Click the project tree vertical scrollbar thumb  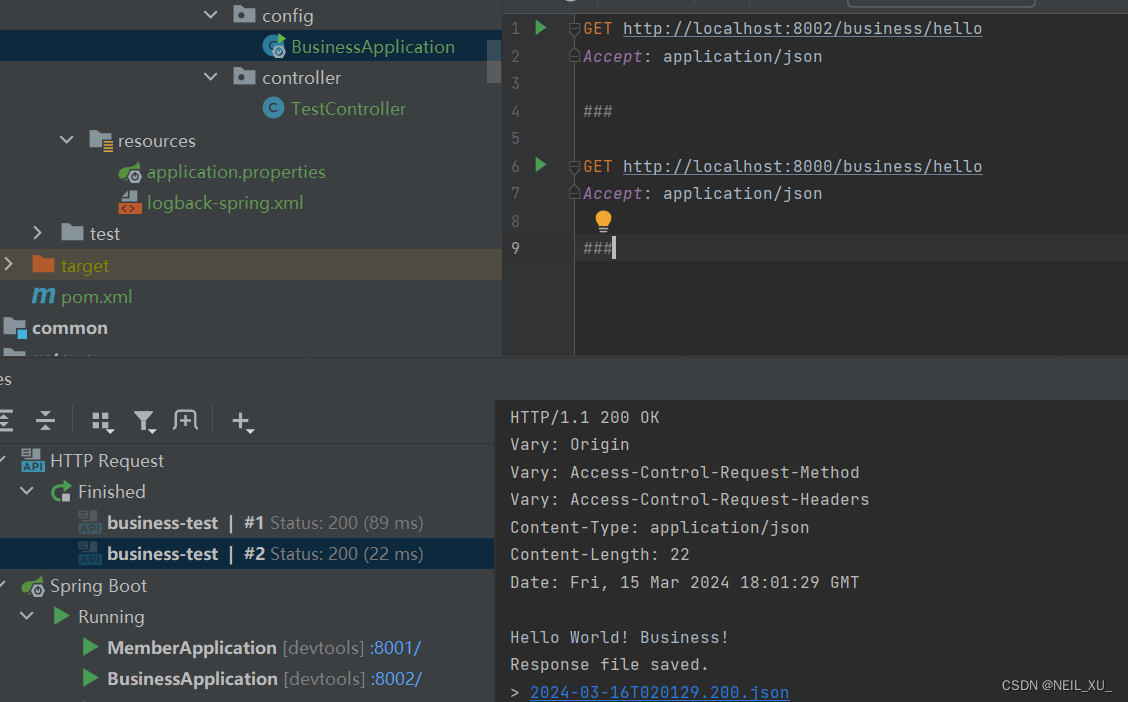click(x=494, y=61)
